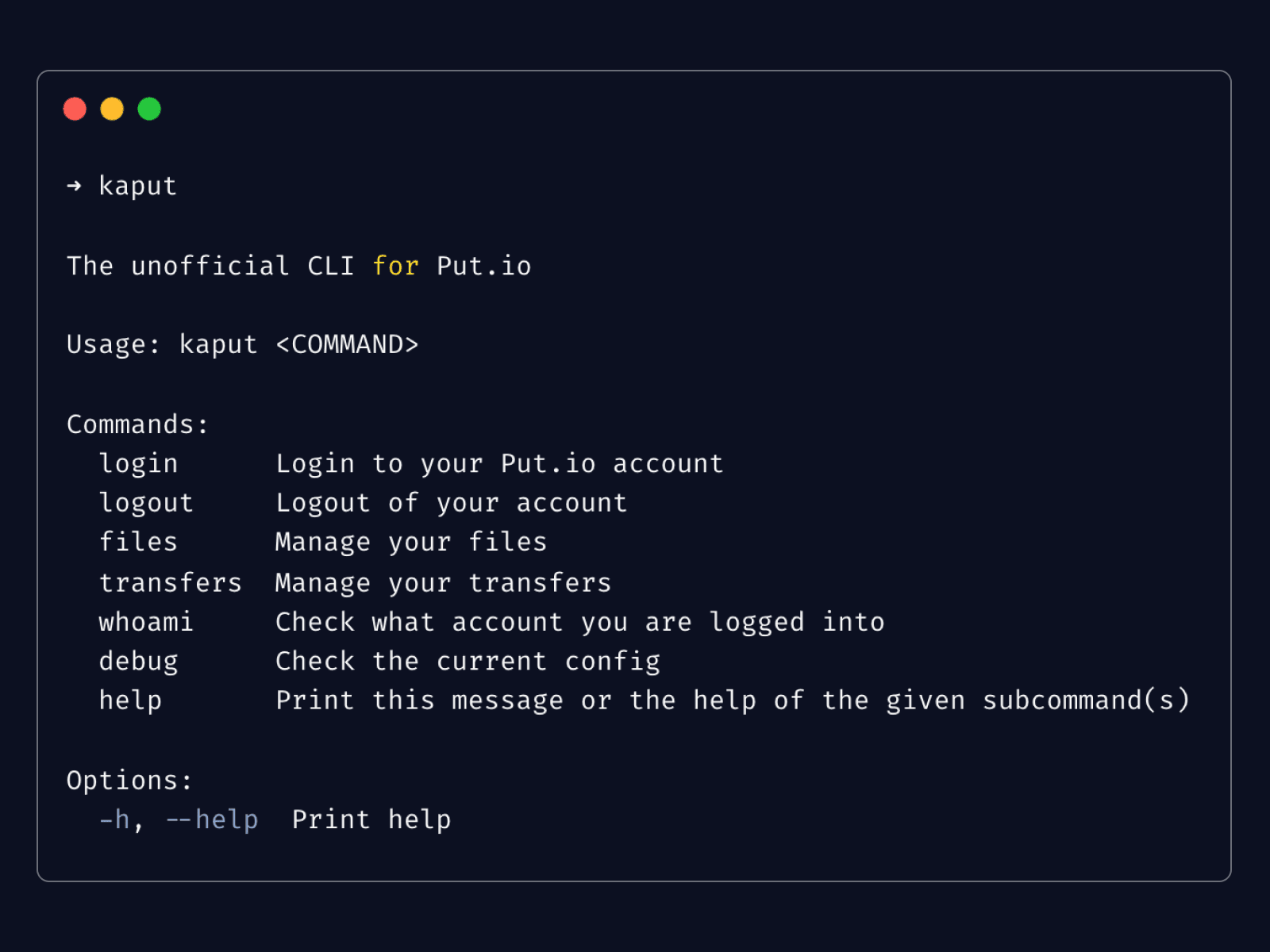Select the logout command name
This screenshot has height=952, width=1270.
tap(146, 503)
